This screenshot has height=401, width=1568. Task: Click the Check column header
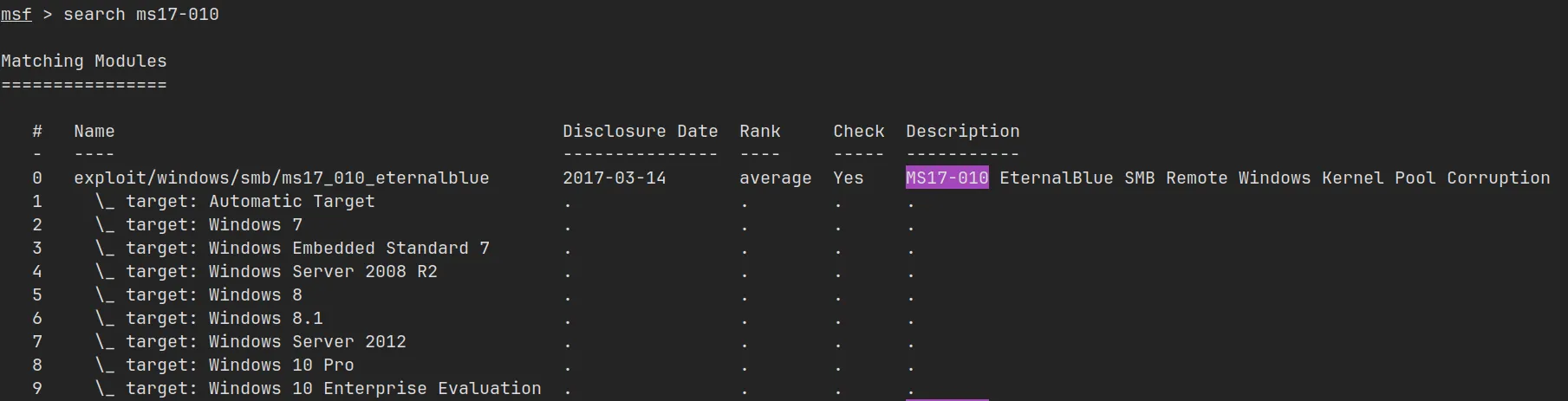coord(858,132)
